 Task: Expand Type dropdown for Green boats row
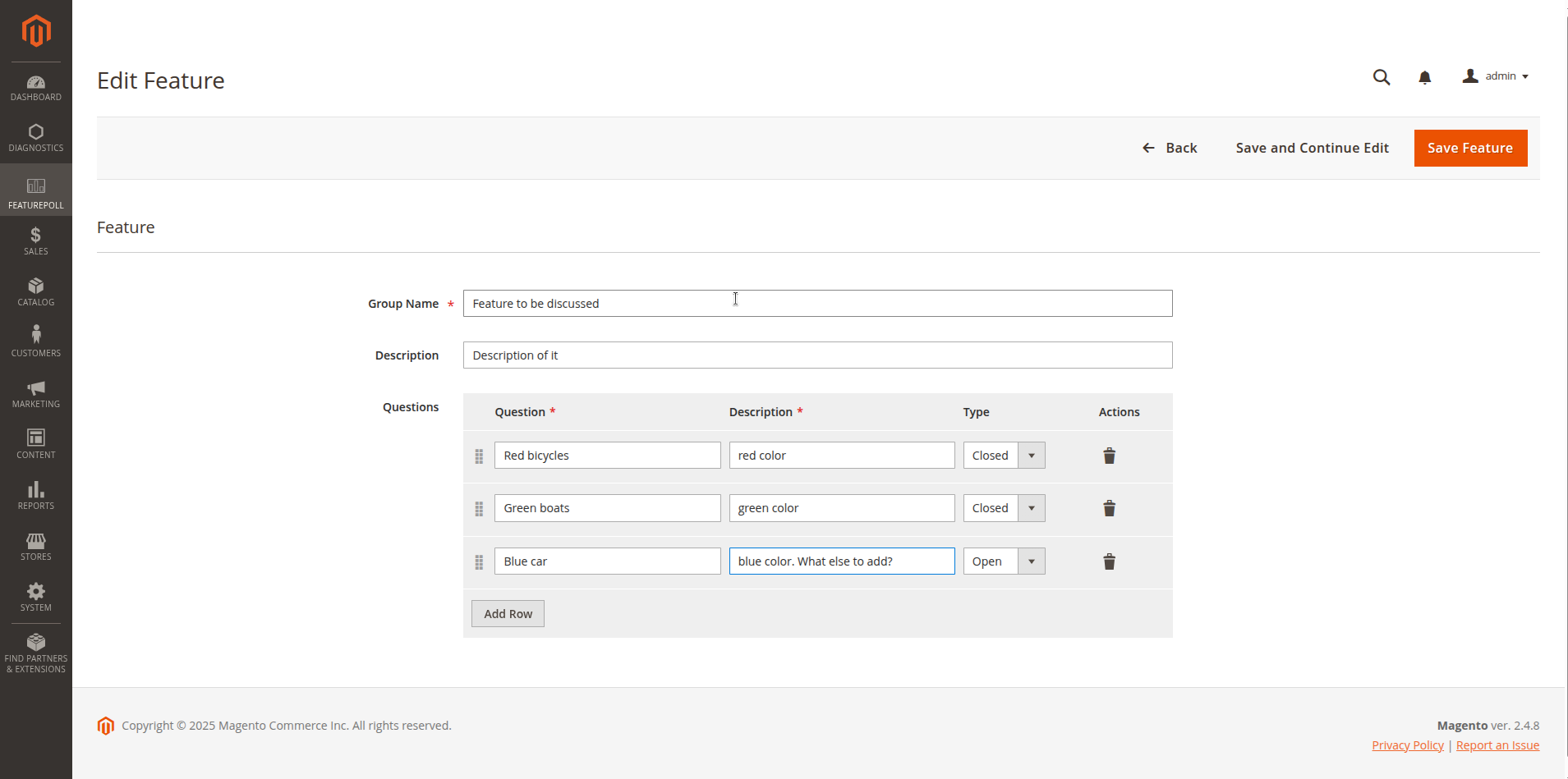click(1004, 508)
